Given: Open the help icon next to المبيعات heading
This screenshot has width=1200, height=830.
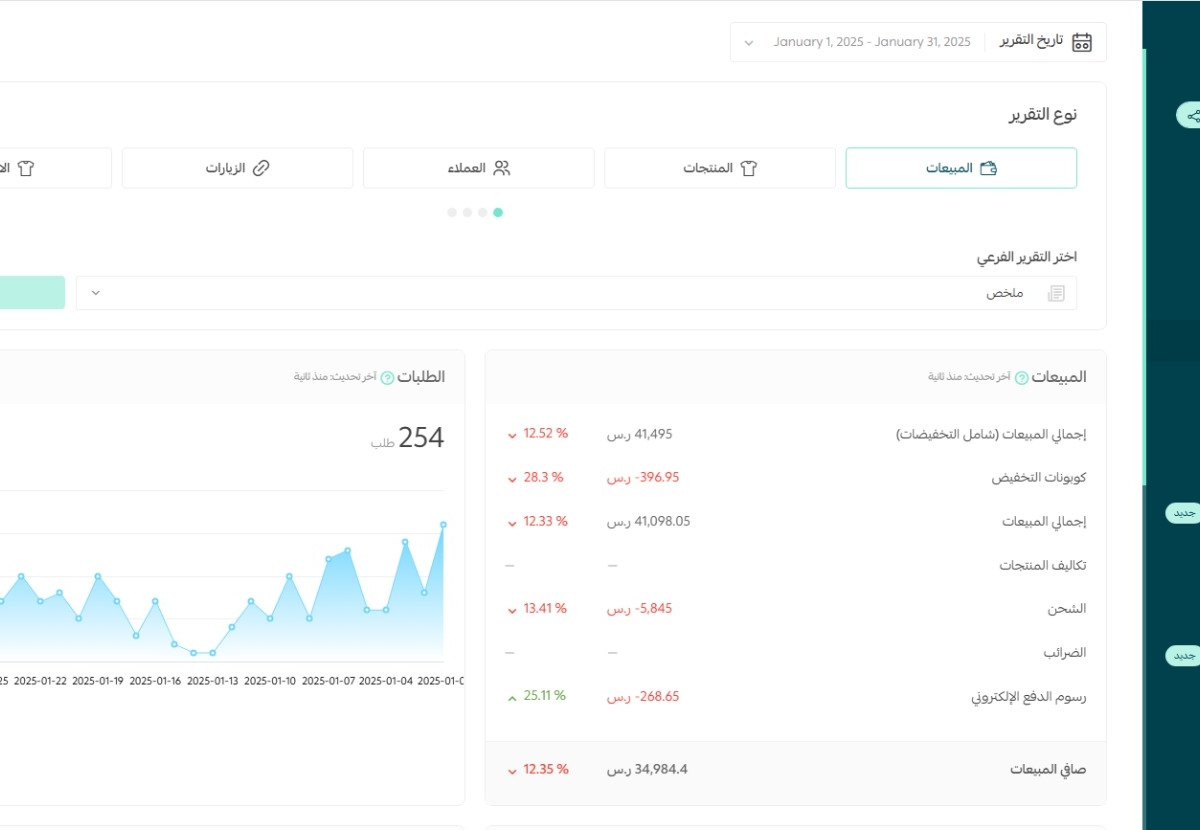Looking at the screenshot, I should click(1020, 377).
